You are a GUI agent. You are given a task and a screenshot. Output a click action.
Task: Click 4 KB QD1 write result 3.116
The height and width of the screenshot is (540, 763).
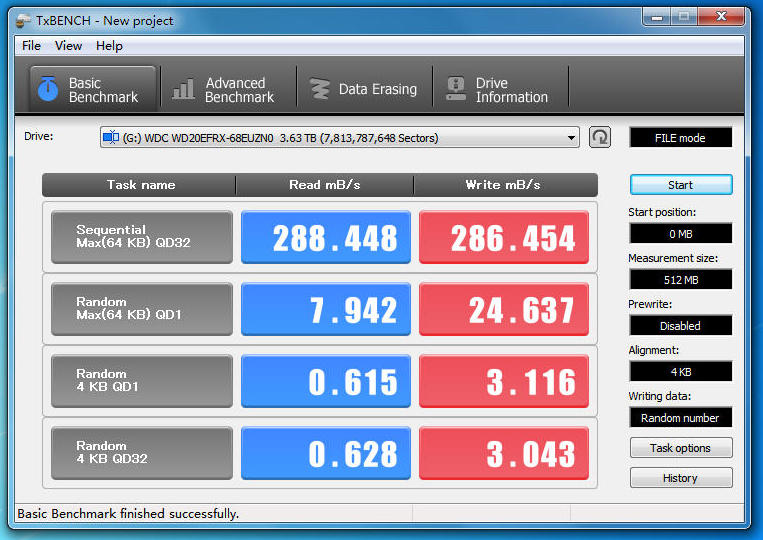(504, 381)
